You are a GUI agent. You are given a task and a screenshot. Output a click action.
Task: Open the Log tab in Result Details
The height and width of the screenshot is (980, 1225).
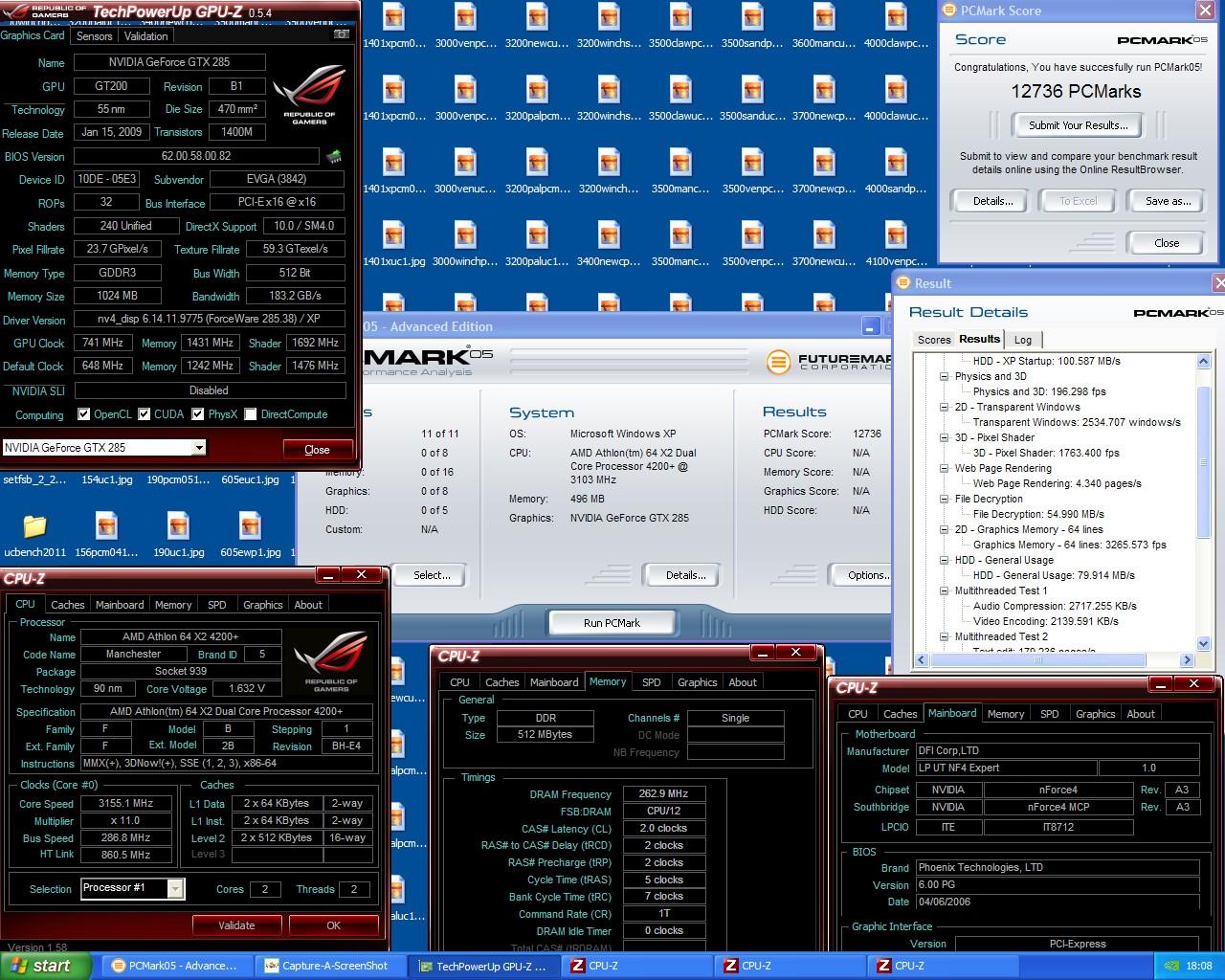(1023, 340)
